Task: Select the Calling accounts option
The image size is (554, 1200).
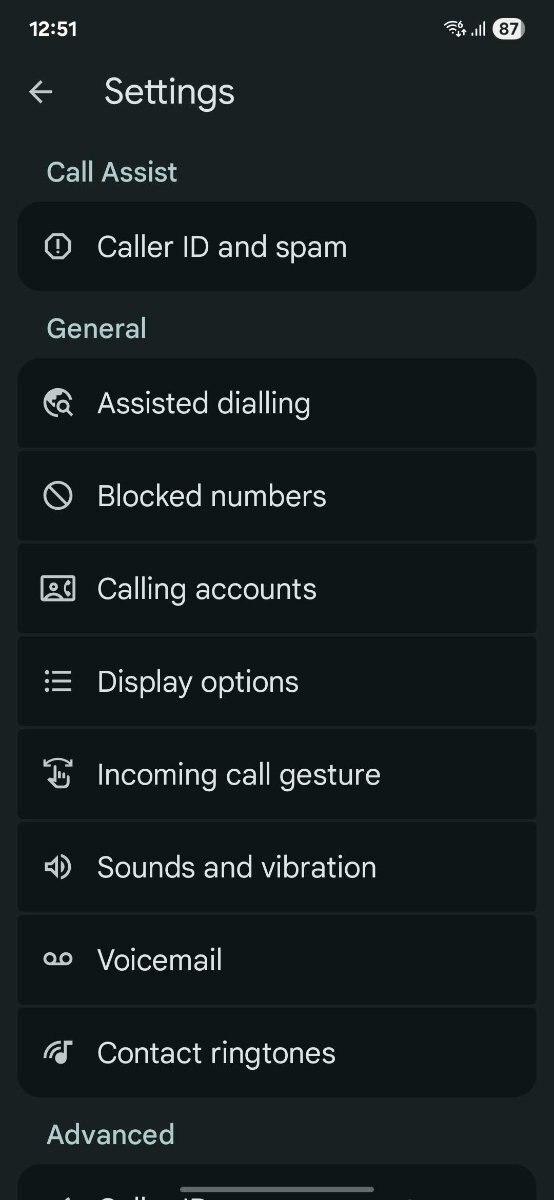Action: tap(277, 589)
